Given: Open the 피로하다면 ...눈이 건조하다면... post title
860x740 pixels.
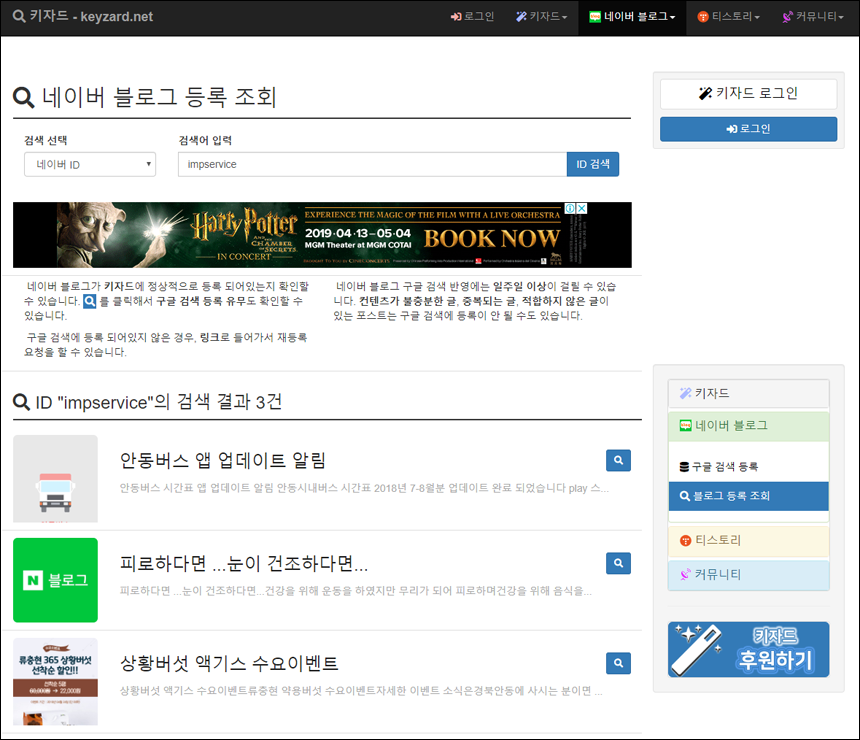Looking at the screenshot, I should tap(244, 563).
